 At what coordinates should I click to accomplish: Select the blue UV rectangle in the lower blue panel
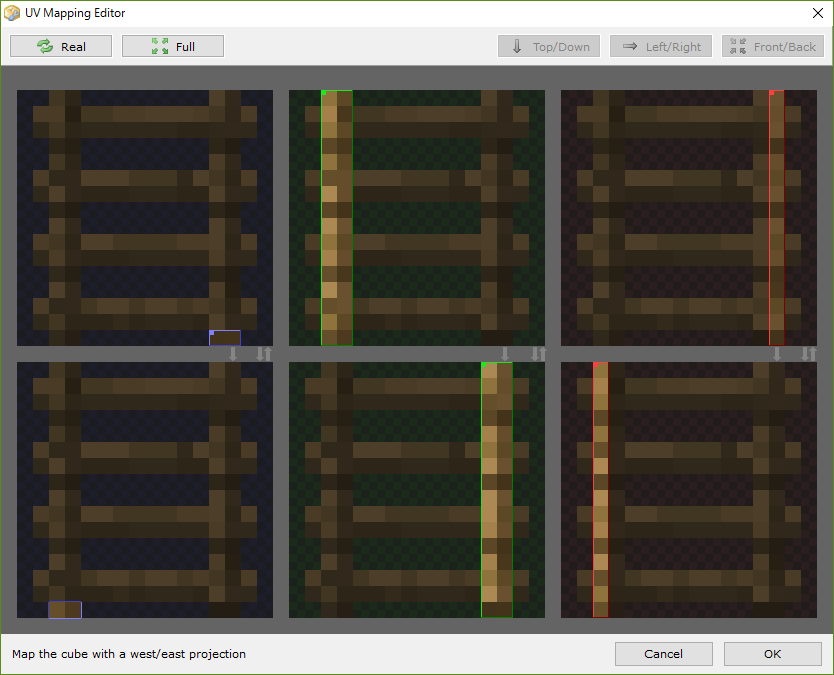(65, 610)
